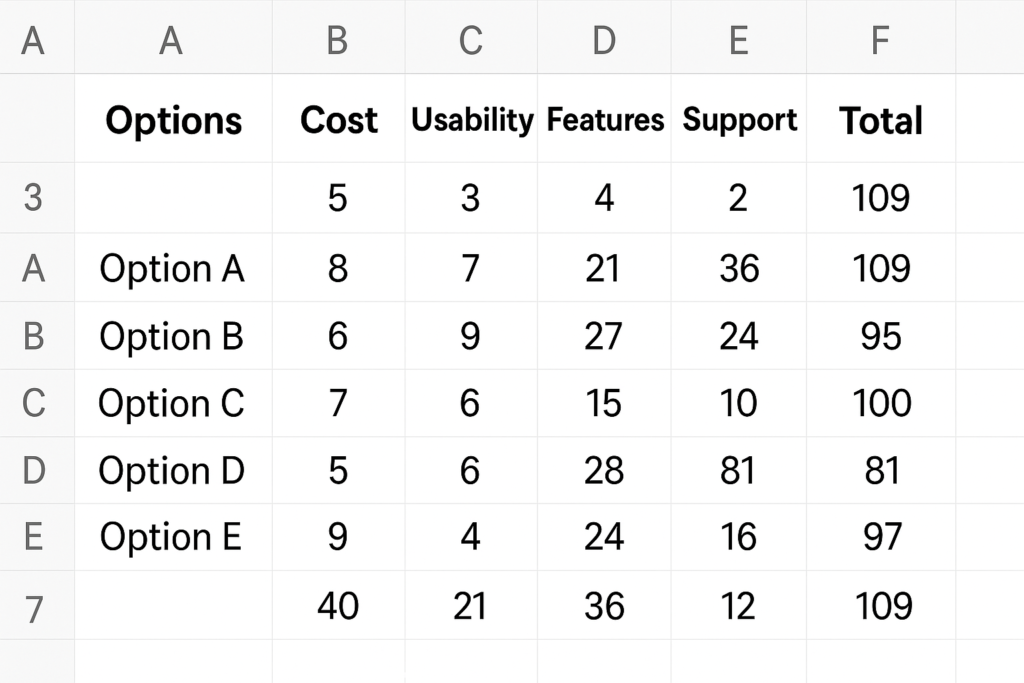1024x683 pixels.
Task: Select Option A's Support value 36
Action: [739, 268]
